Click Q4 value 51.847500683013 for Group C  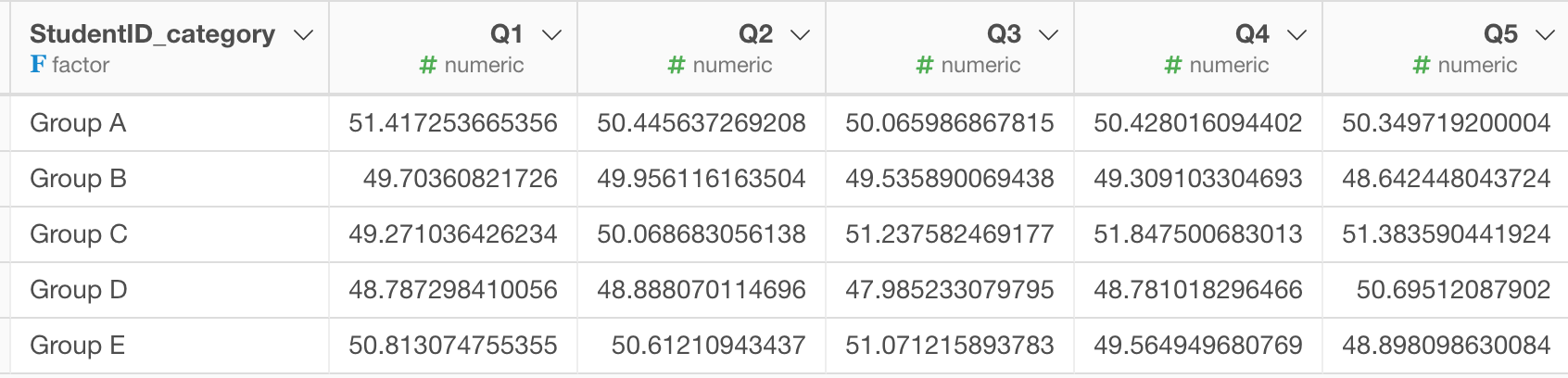point(1198,233)
